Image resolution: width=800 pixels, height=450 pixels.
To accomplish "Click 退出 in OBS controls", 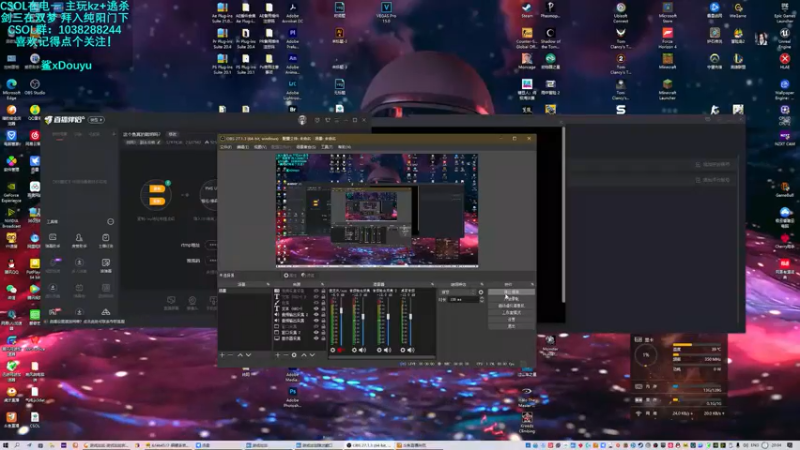I will click(x=511, y=326).
